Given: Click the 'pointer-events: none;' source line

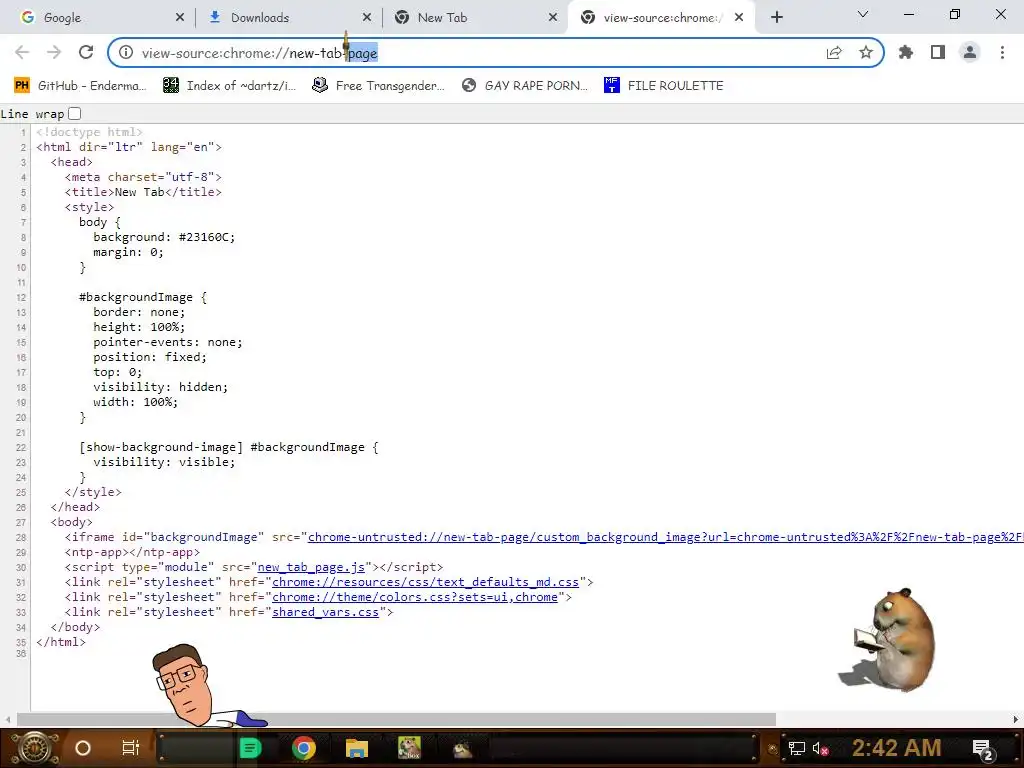Looking at the screenshot, I should click(167, 342).
